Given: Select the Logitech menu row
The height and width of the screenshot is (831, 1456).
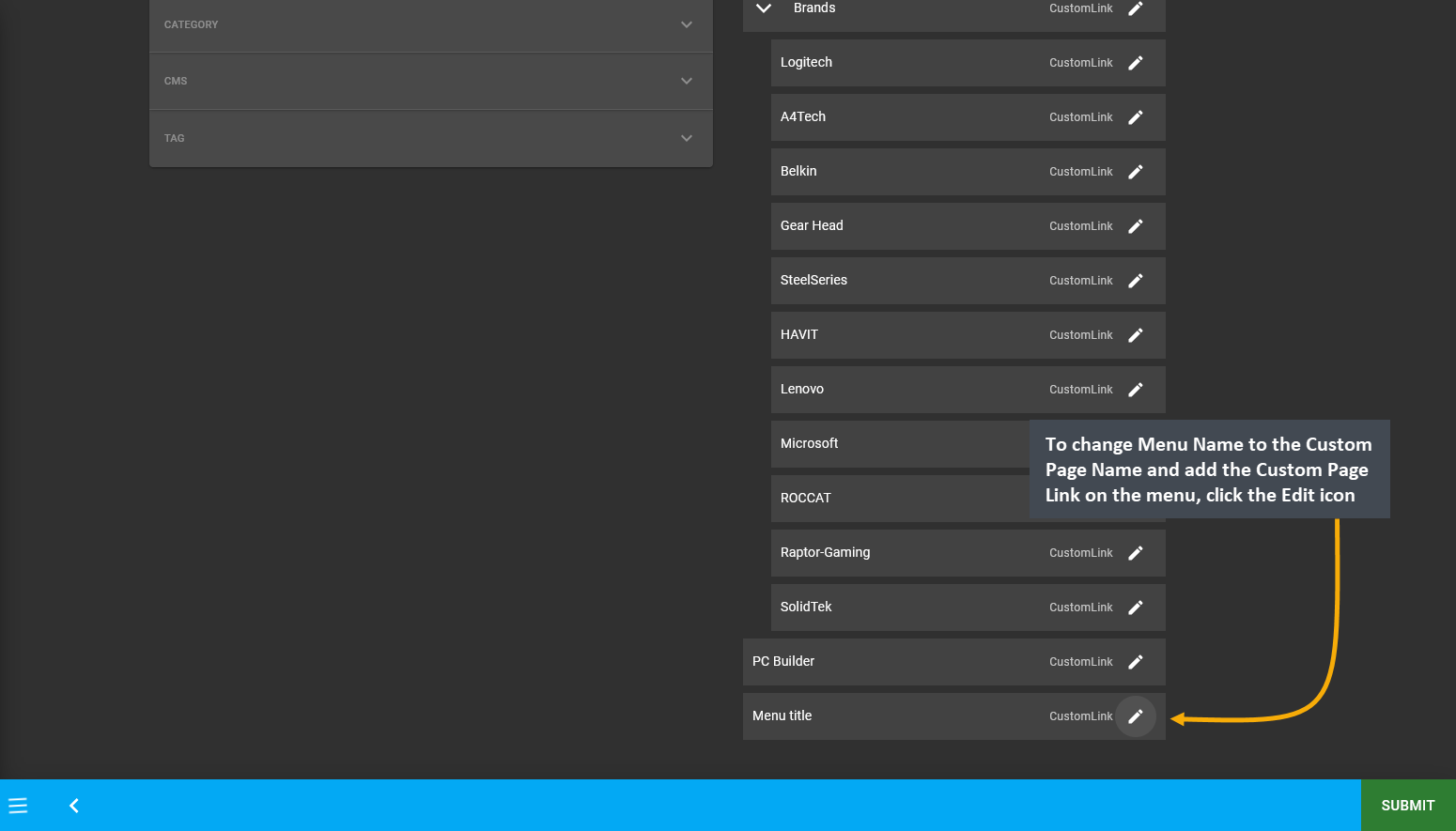Looking at the screenshot, I should 968,63.
